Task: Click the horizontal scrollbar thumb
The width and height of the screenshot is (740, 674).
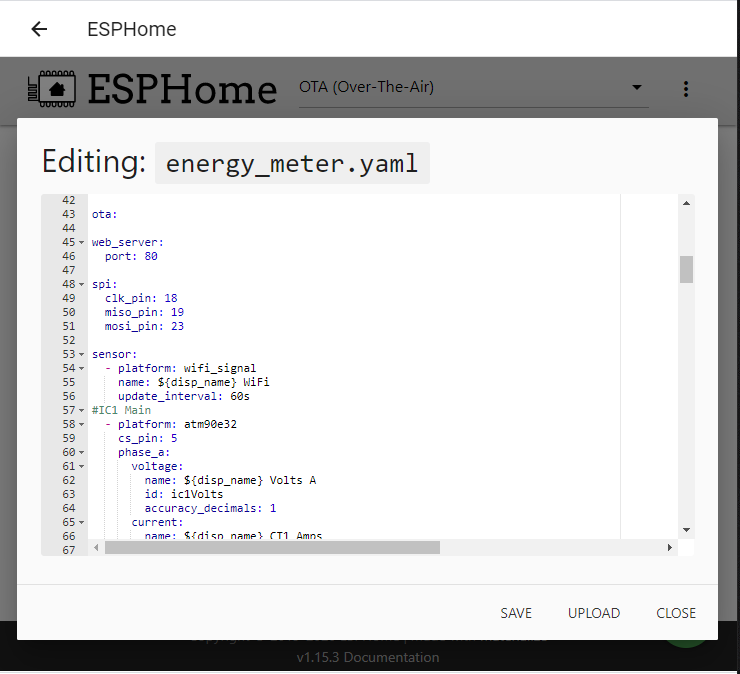Action: tap(272, 548)
